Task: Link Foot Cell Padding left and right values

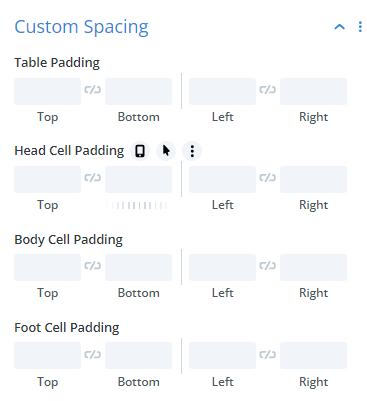Action: tap(268, 355)
